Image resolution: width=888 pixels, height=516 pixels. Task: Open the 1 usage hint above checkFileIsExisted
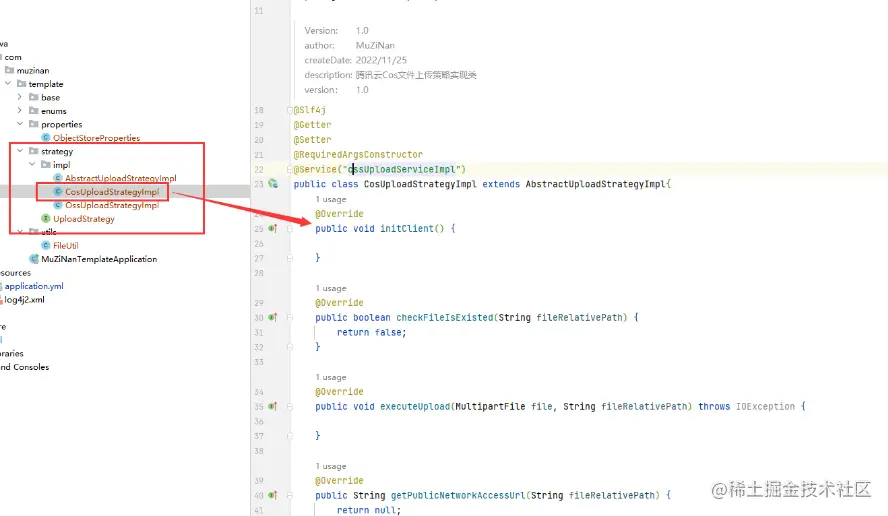331,288
